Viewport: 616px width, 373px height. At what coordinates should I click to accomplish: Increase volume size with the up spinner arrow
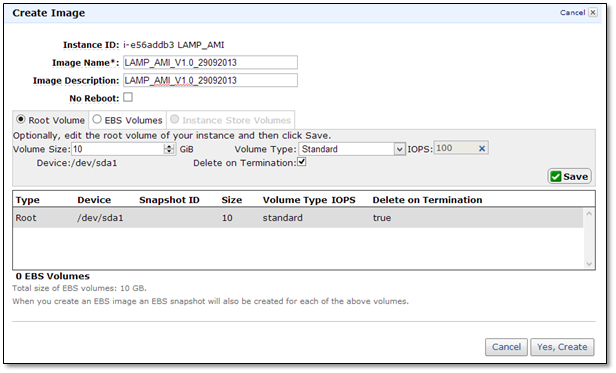[x=169, y=147]
